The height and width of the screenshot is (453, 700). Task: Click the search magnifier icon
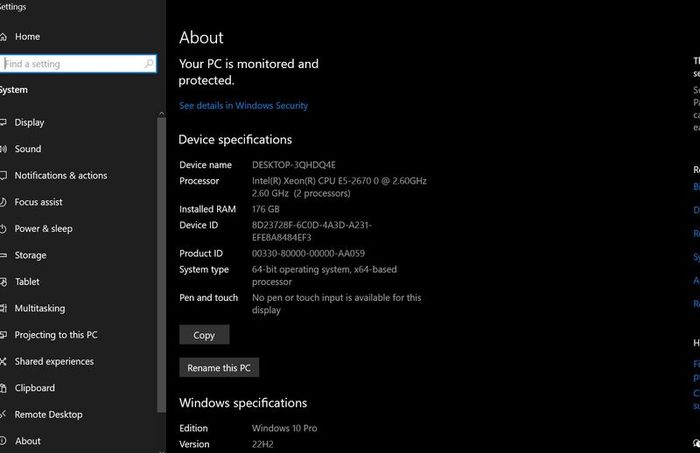coord(149,64)
